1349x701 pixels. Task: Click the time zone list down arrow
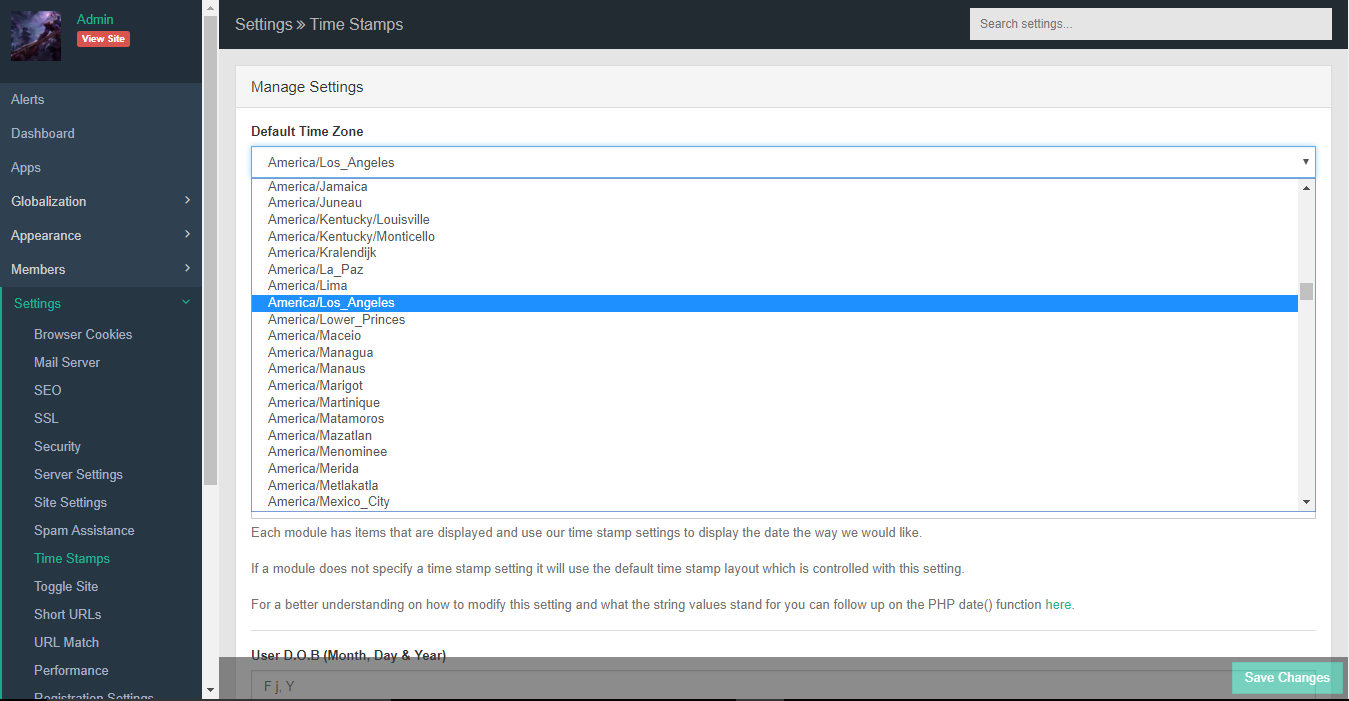point(1306,502)
